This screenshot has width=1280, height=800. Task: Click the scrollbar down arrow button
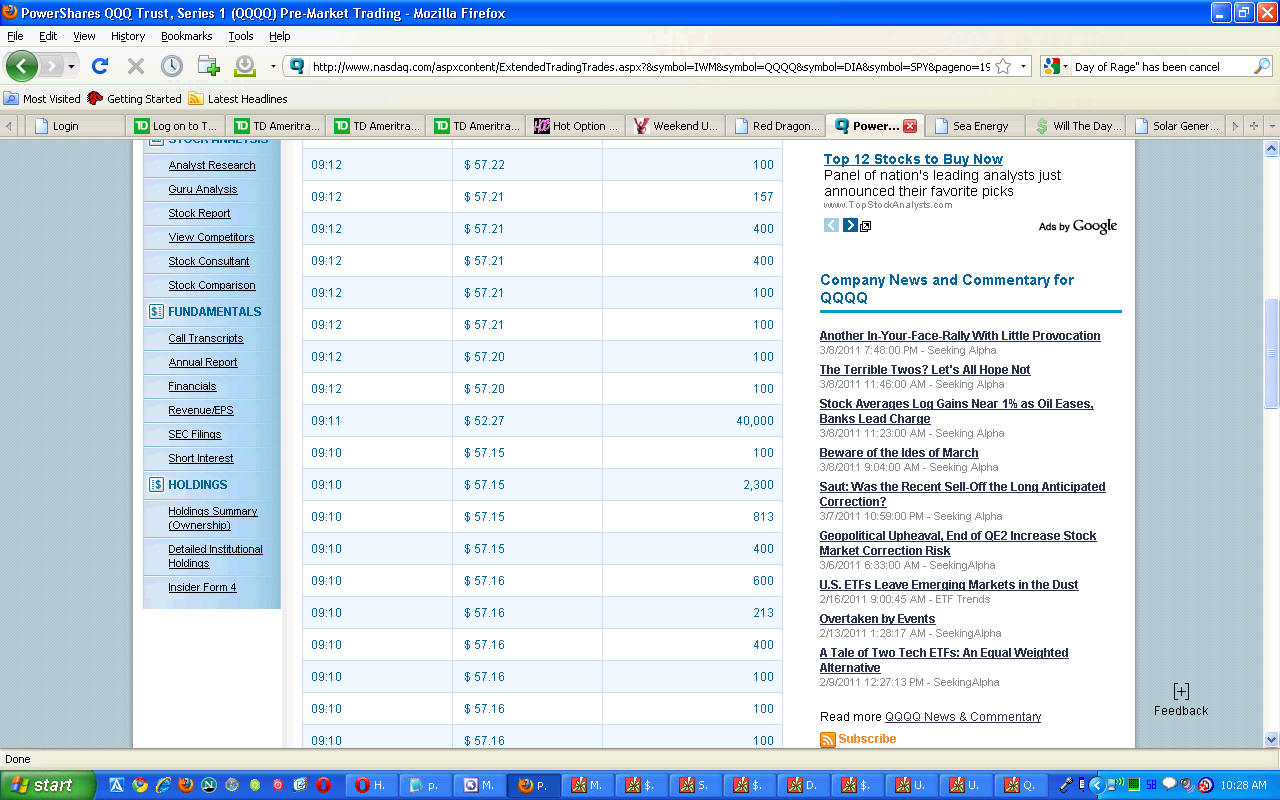[x=1272, y=740]
